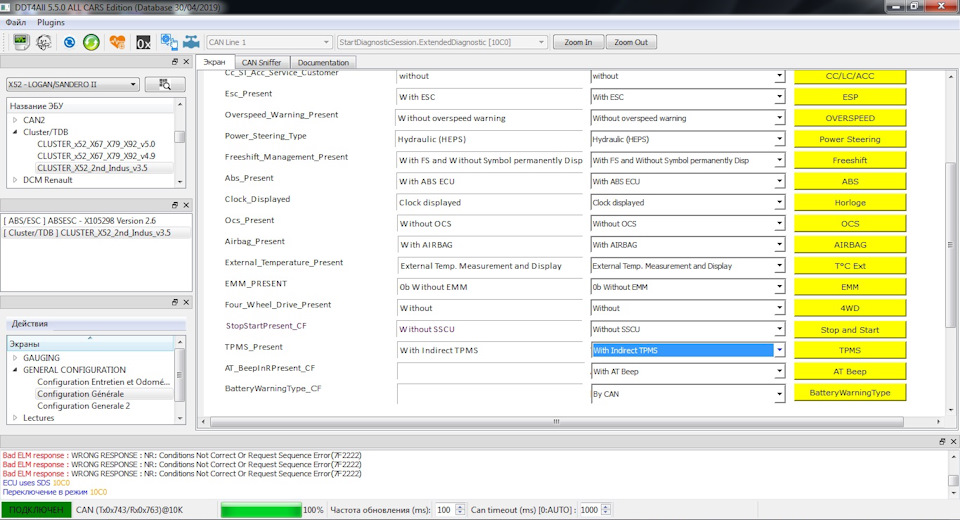Open the CAN Line 1 dropdown
This screenshot has width=960, height=520.
coord(269,42)
